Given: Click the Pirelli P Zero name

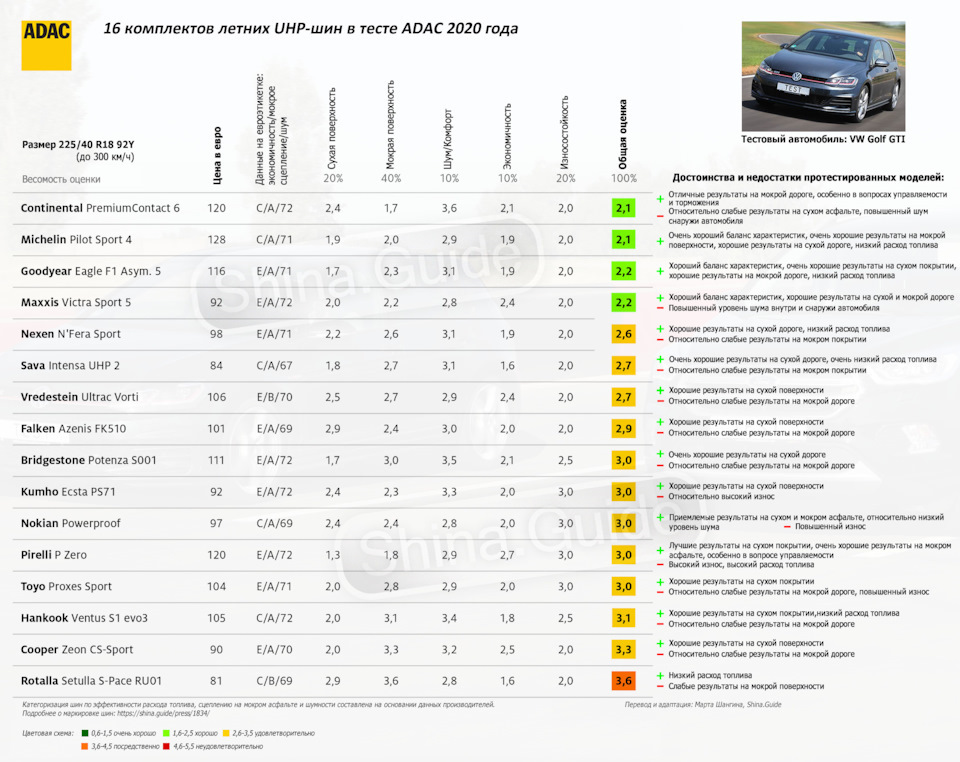Looking at the screenshot, I should (54, 555).
